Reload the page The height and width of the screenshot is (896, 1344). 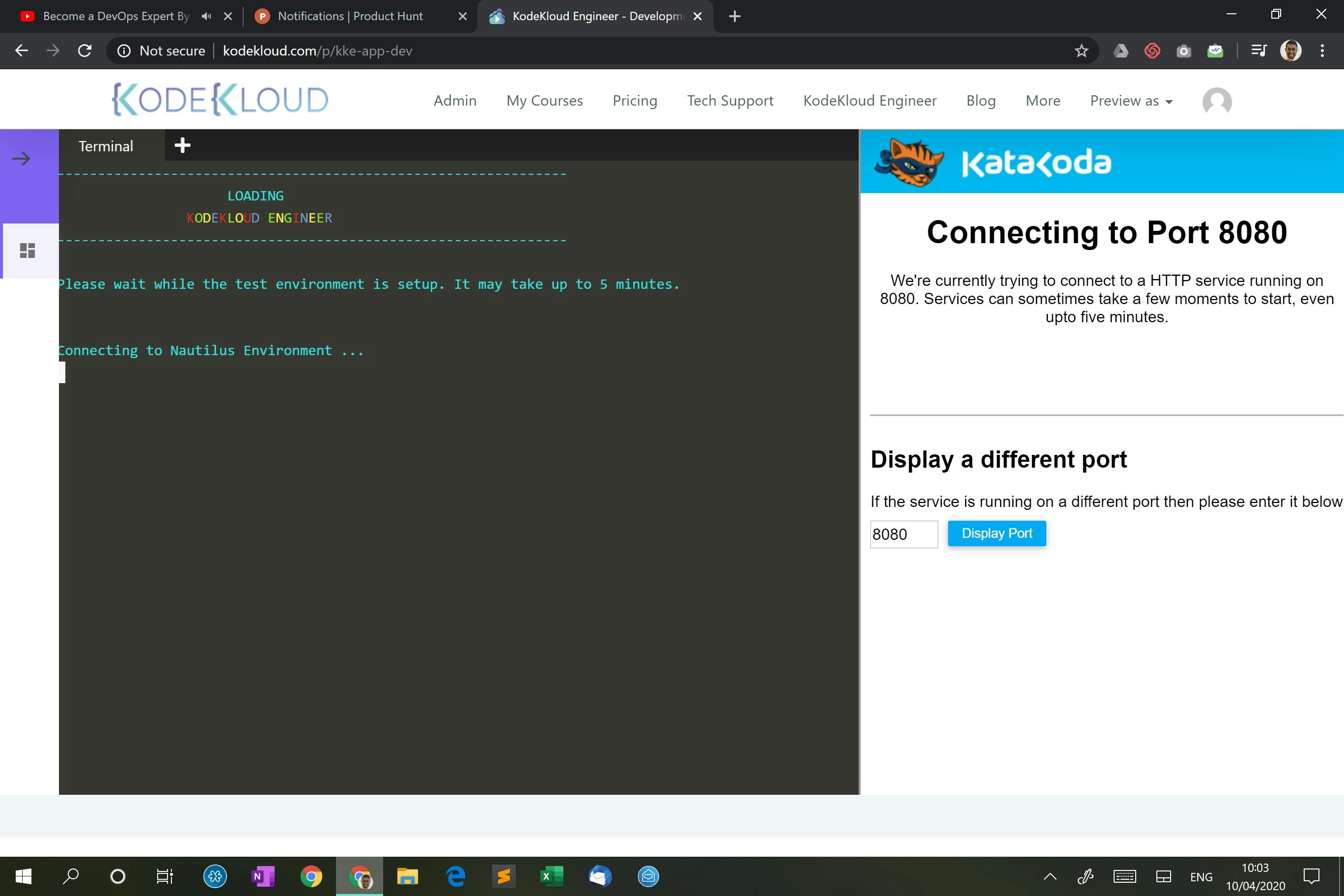coord(84,51)
